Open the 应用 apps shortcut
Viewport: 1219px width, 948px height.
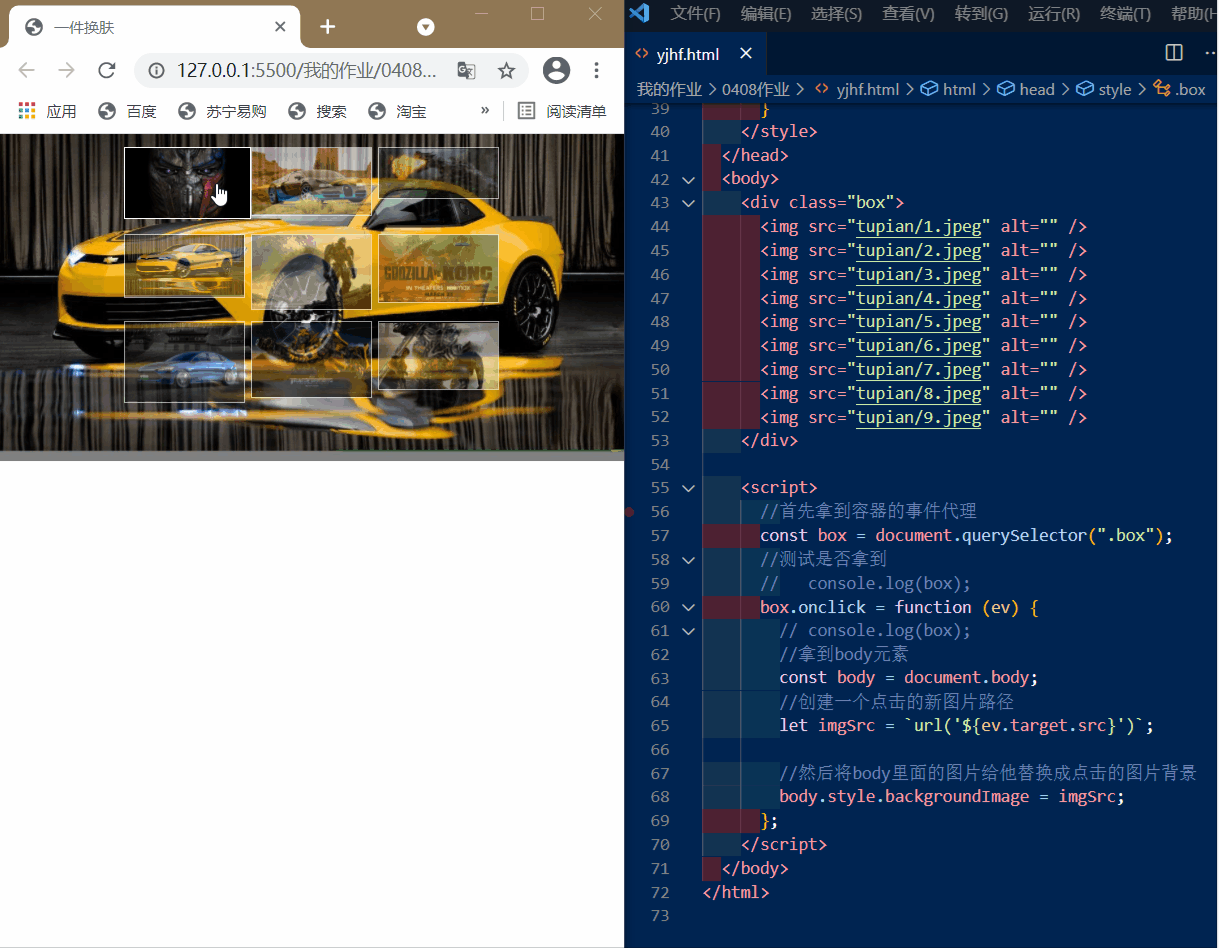tap(47, 111)
